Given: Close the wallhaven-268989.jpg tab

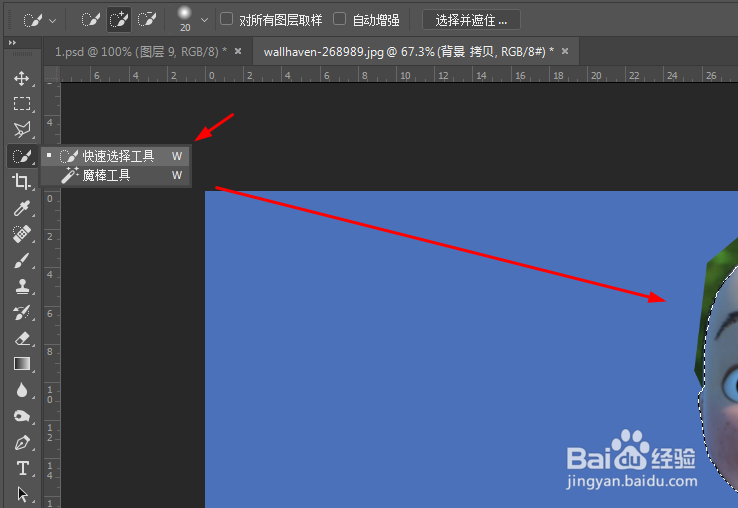Looking at the screenshot, I should 565,51.
